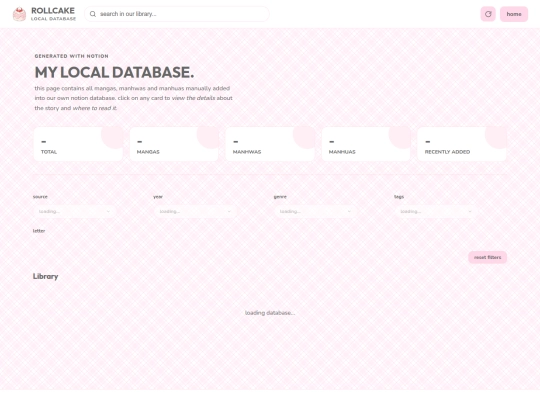The width and height of the screenshot is (540, 405).
Task: Click the genre filter label
Action: point(280,197)
